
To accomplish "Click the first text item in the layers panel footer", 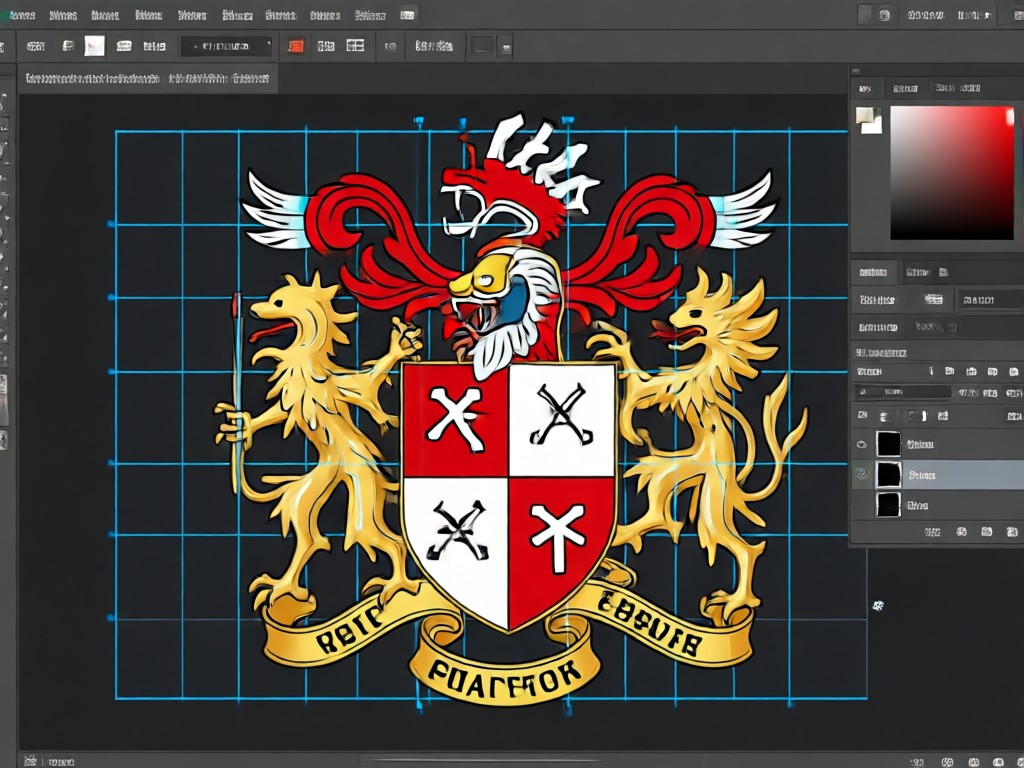I will pos(933,532).
